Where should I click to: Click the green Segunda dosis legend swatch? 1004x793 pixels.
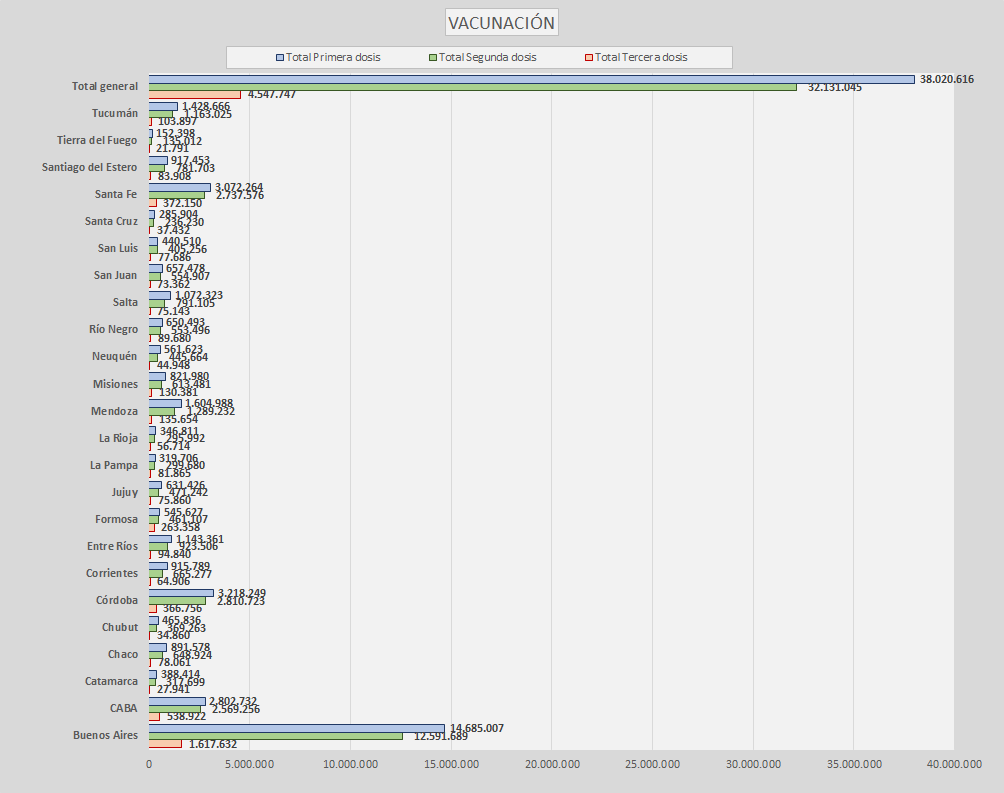tap(433, 58)
